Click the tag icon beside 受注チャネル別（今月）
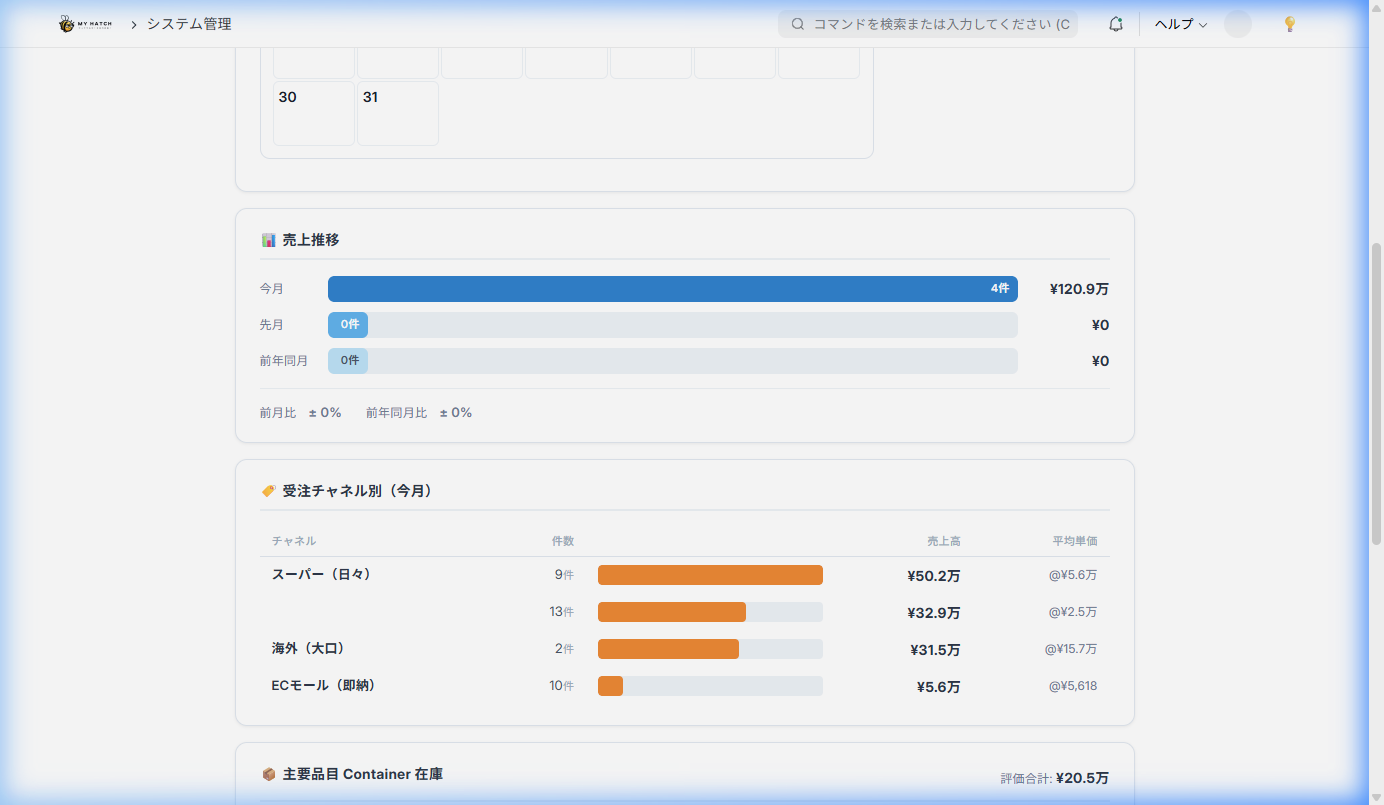This screenshot has width=1384, height=805. pos(267,490)
